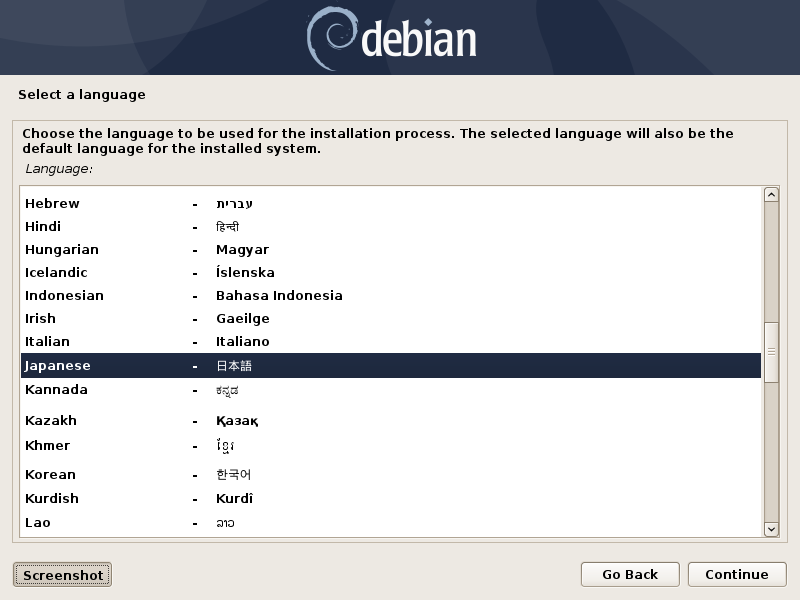The image size is (800, 600).
Task: Select Hungarian (Magyar) language
Action: coord(62,250)
